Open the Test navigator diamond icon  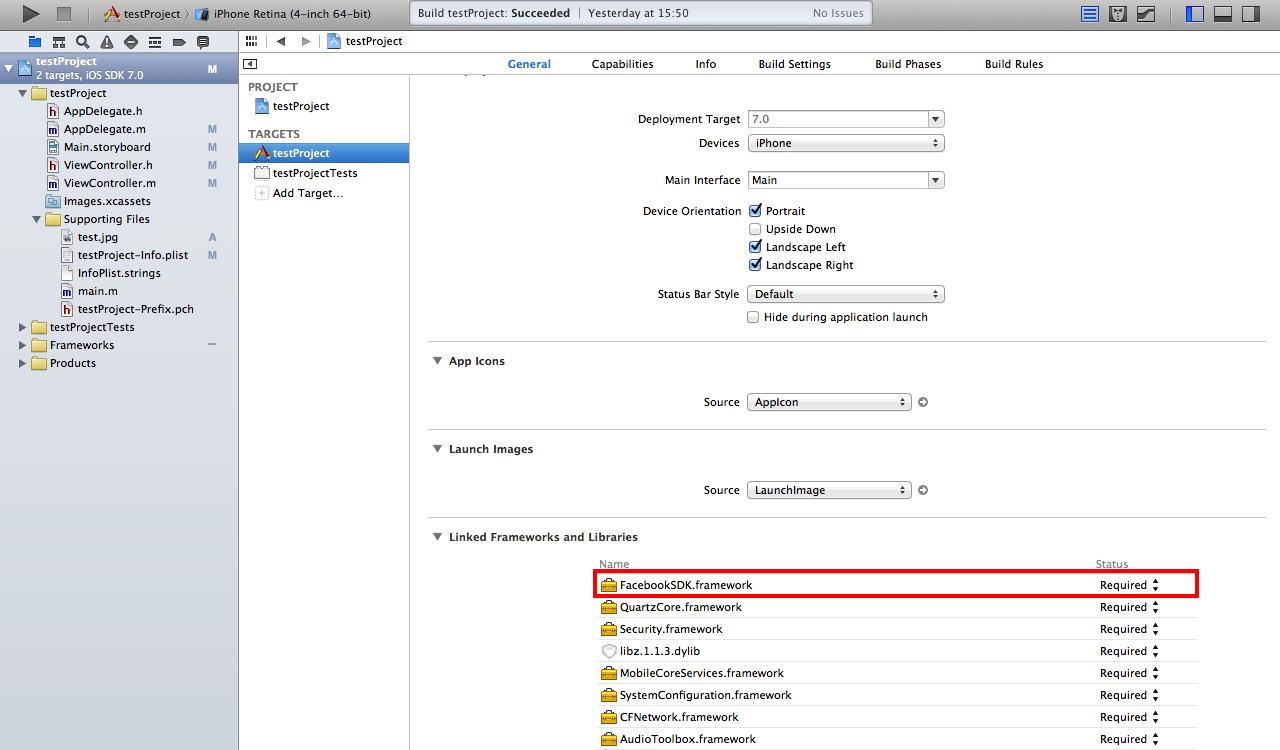pos(131,42)
